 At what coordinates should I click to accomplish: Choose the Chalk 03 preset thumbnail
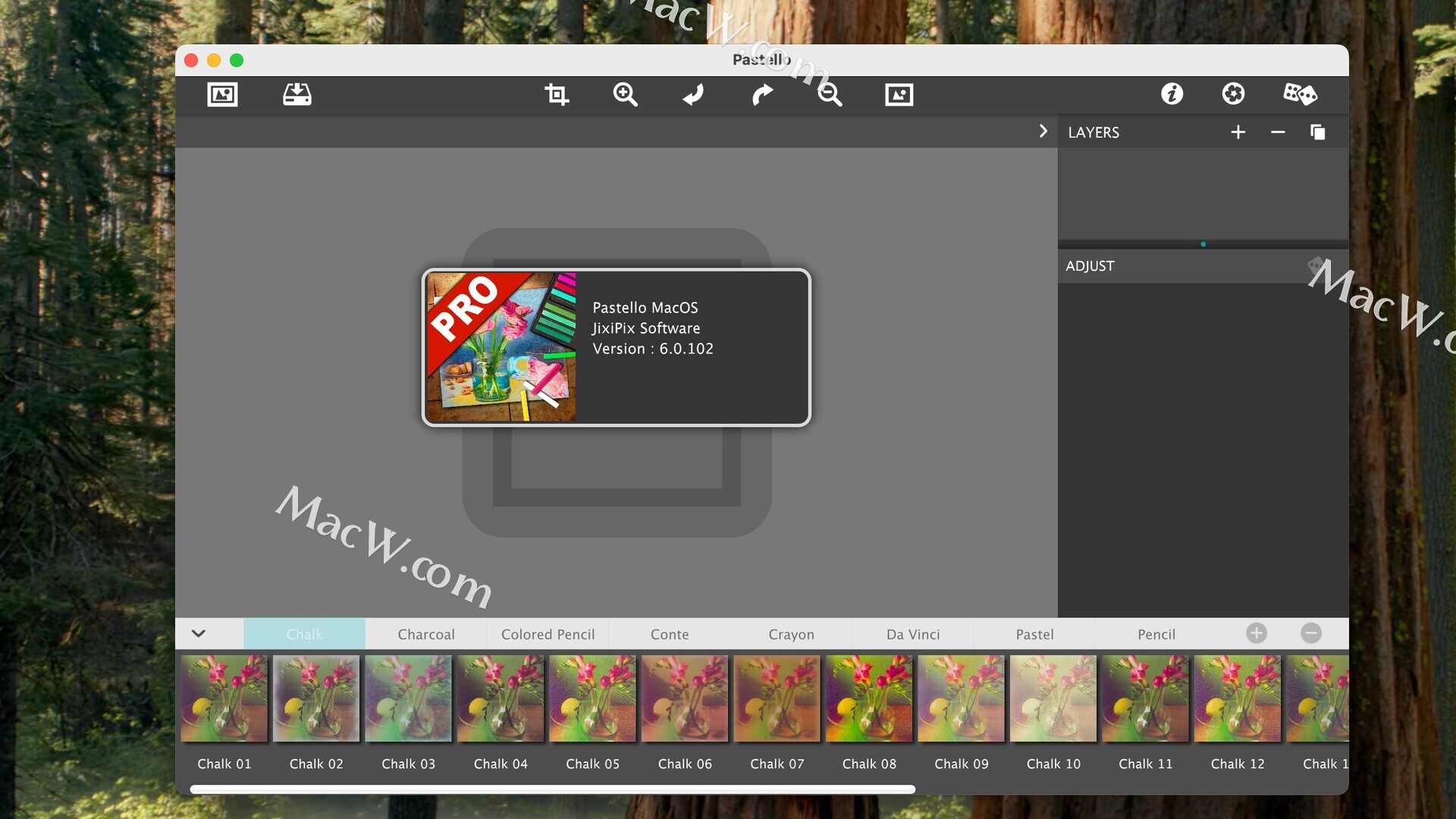tap(408, 698)
